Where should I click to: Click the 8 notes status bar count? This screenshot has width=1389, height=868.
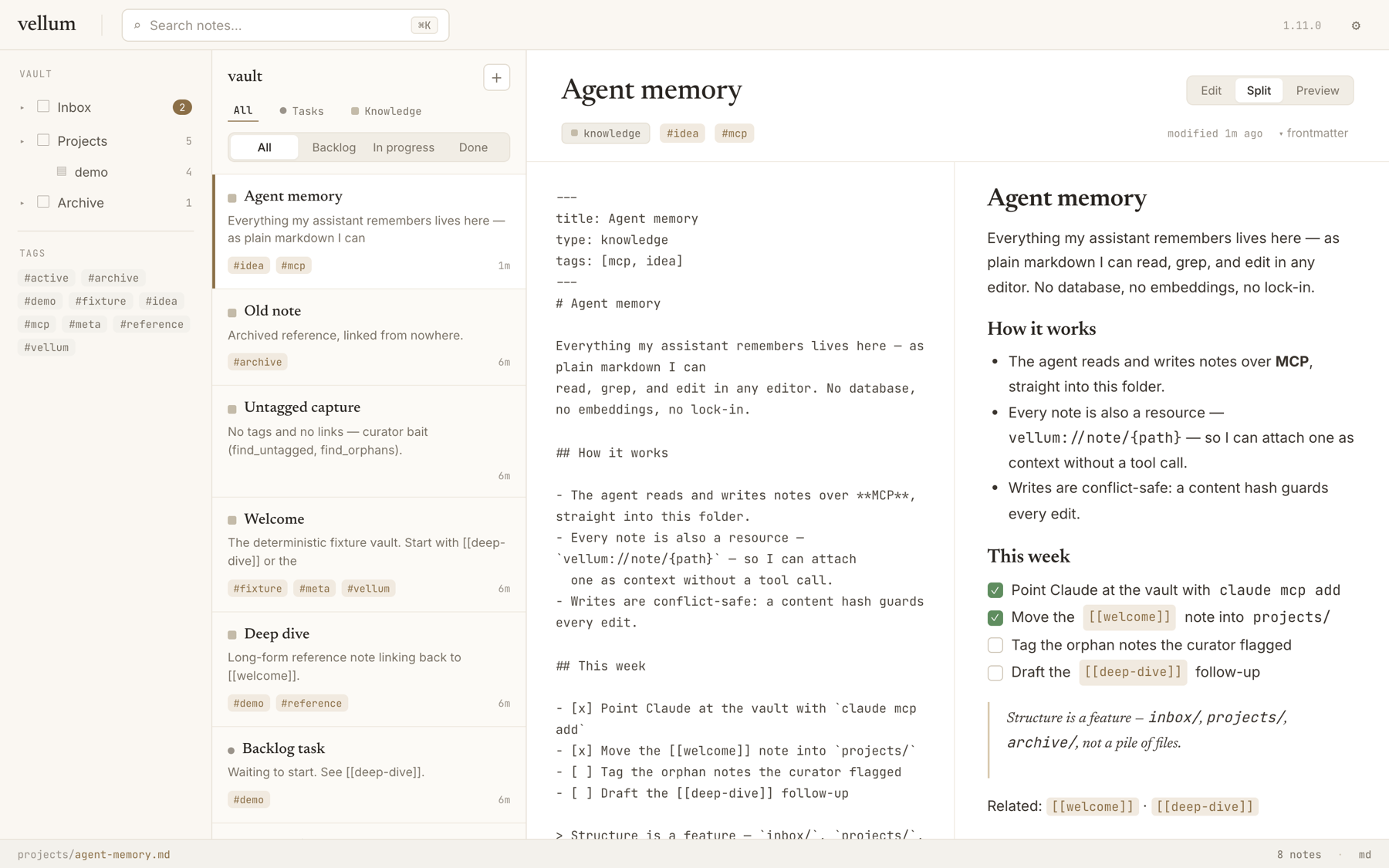click(1299, 854)
